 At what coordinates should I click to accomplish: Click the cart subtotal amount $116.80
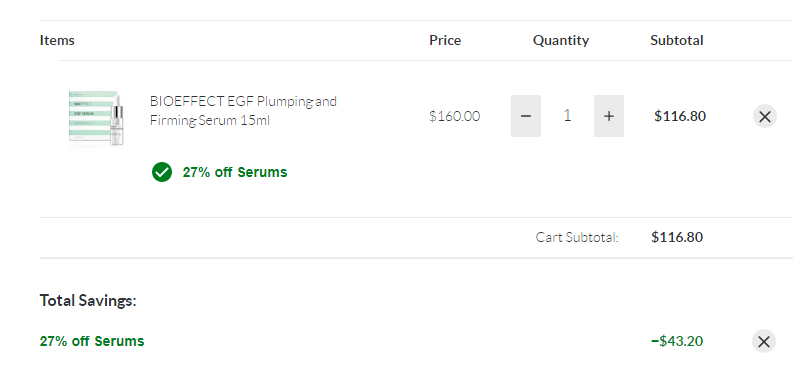tap(677, 237)
